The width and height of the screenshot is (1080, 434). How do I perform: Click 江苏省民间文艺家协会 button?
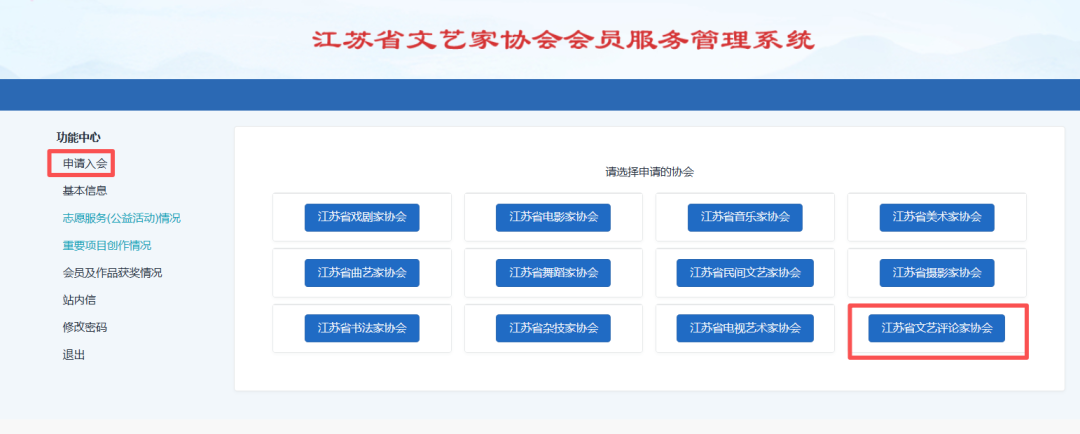(x=745, y=272)
